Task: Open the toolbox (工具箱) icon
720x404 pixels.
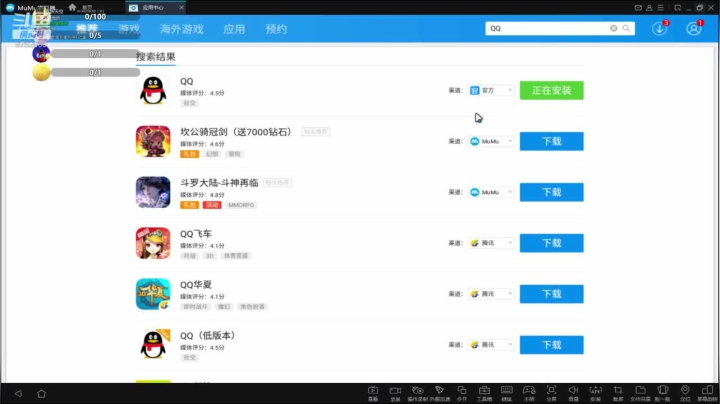Action: pyautogui.click(x=484, y=393)
